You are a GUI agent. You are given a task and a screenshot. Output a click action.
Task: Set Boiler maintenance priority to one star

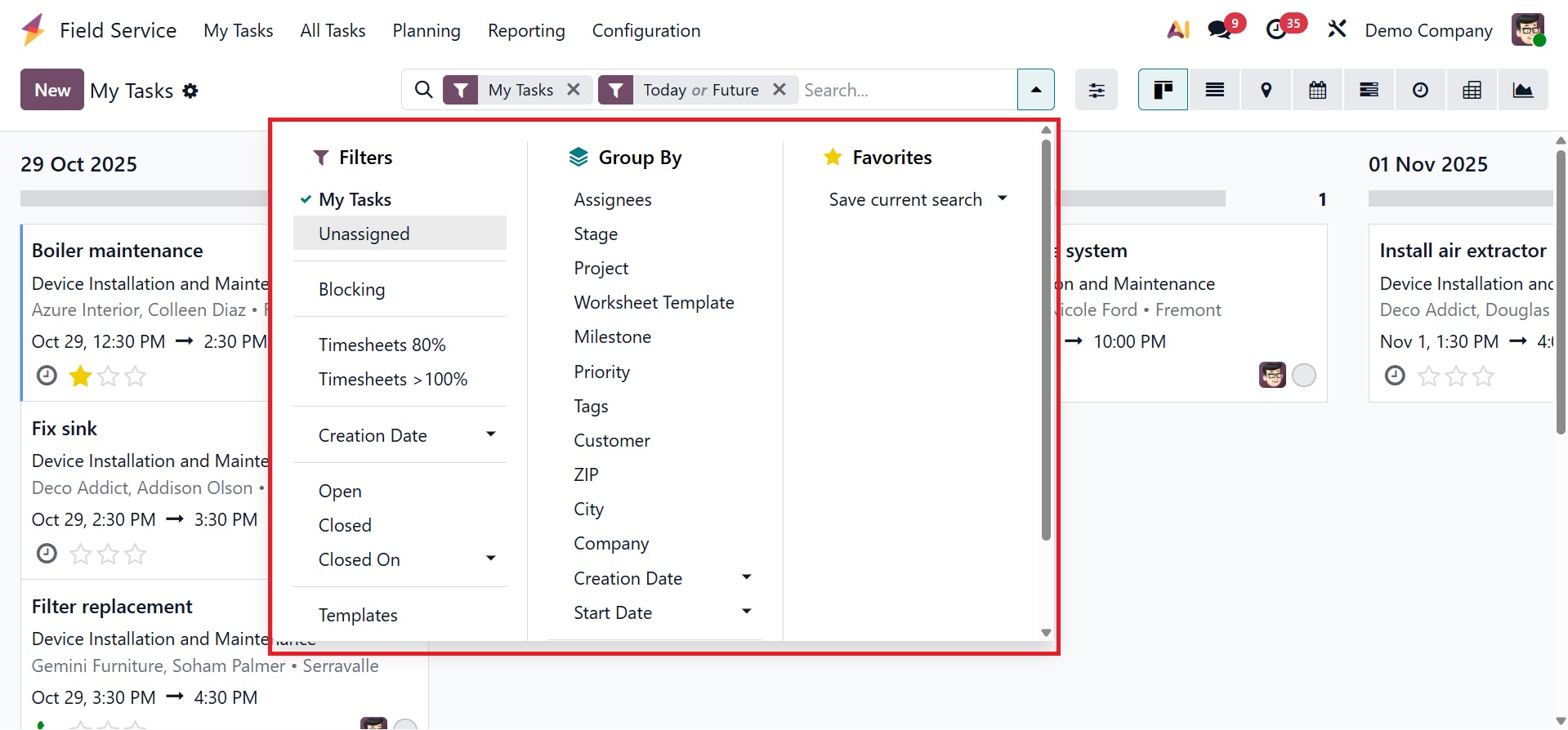[x=80, y=376]
